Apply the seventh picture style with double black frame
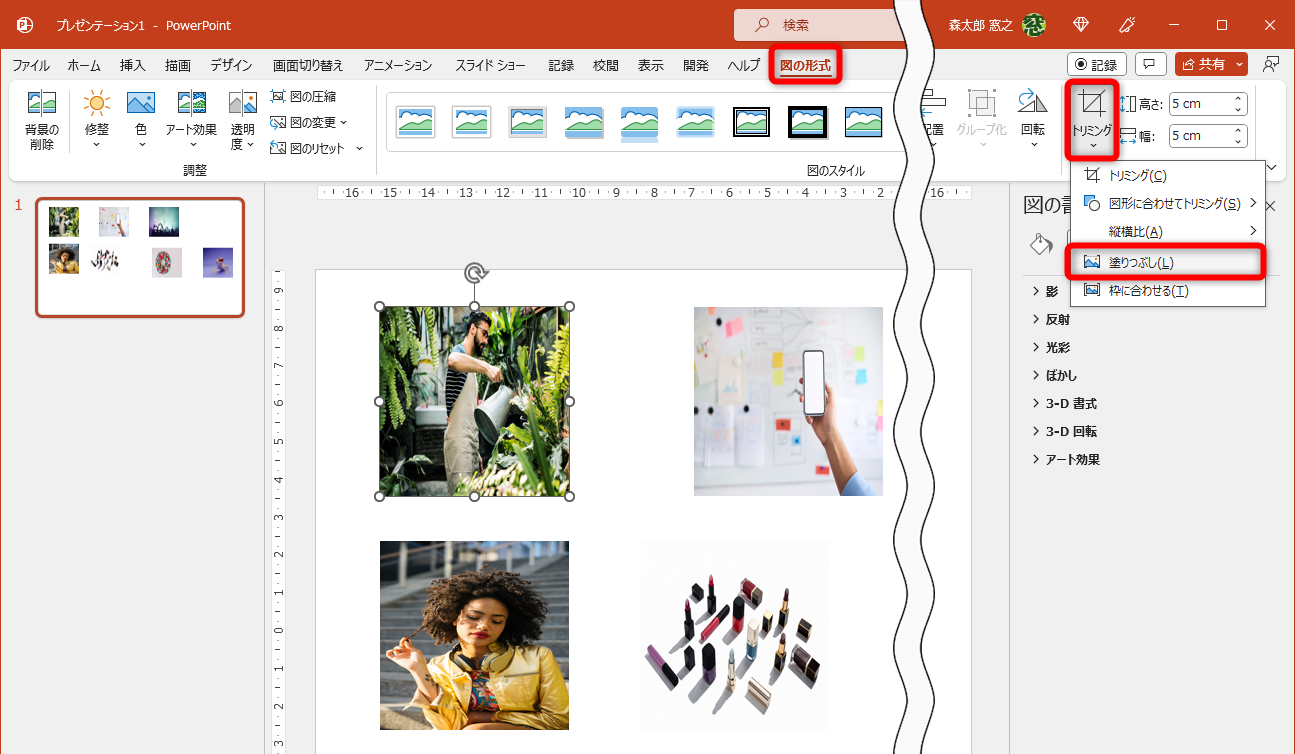 tap(752, 121)
